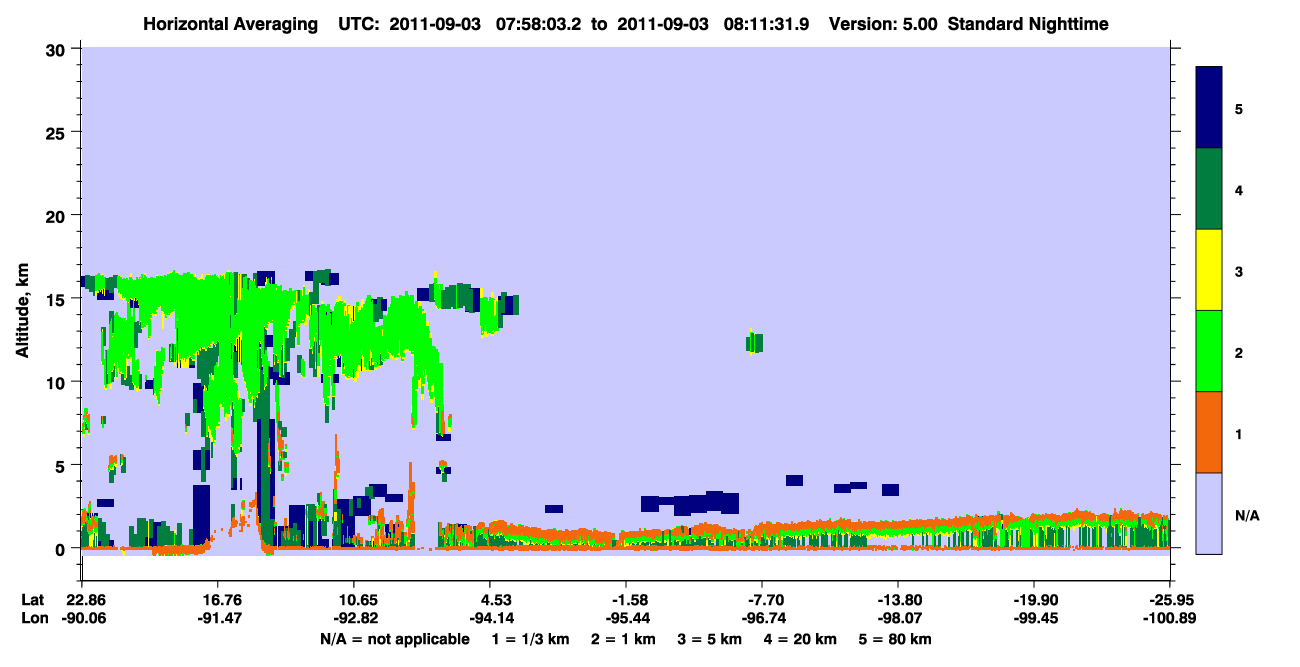Pick the orange 1/3 km legend swatch
This screenshot has width=1300, height=667.
[x=1209, y=432]
